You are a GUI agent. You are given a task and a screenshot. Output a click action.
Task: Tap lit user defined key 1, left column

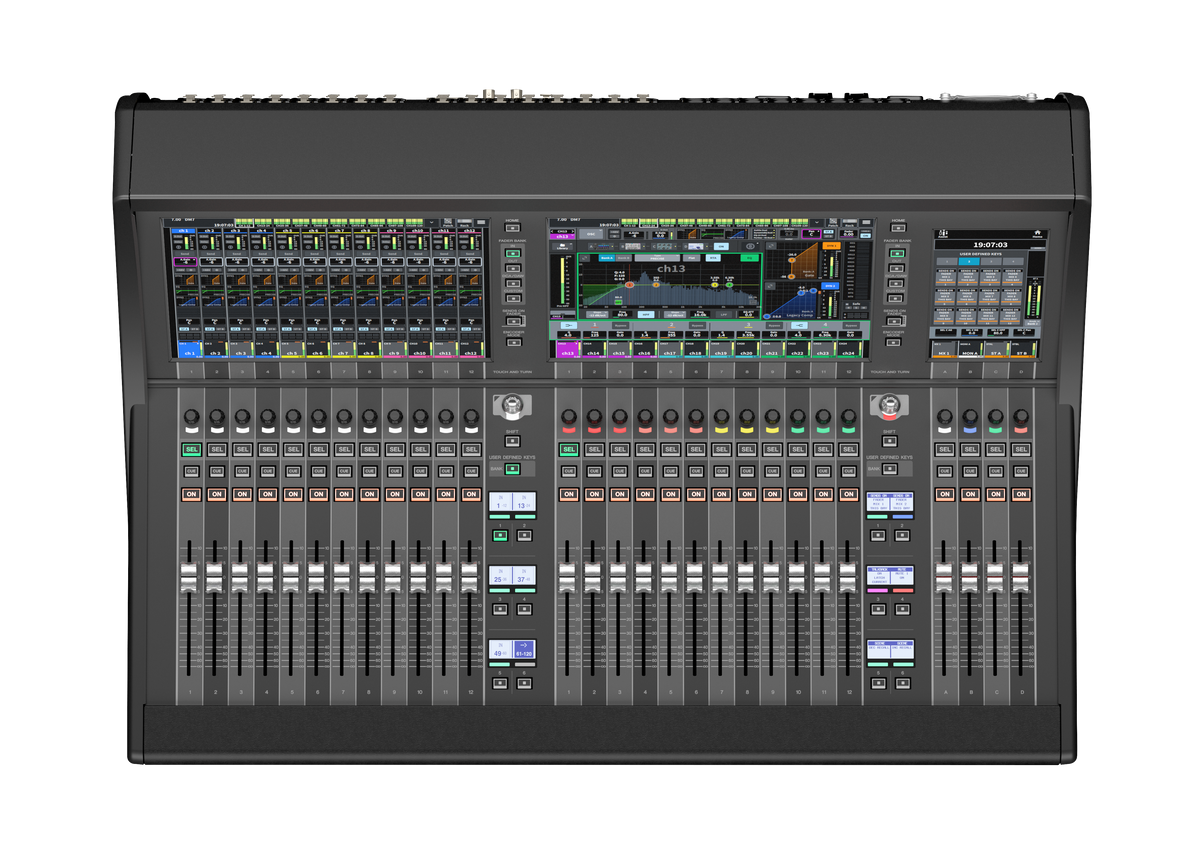pyautogui.click(x=501, y=536)
